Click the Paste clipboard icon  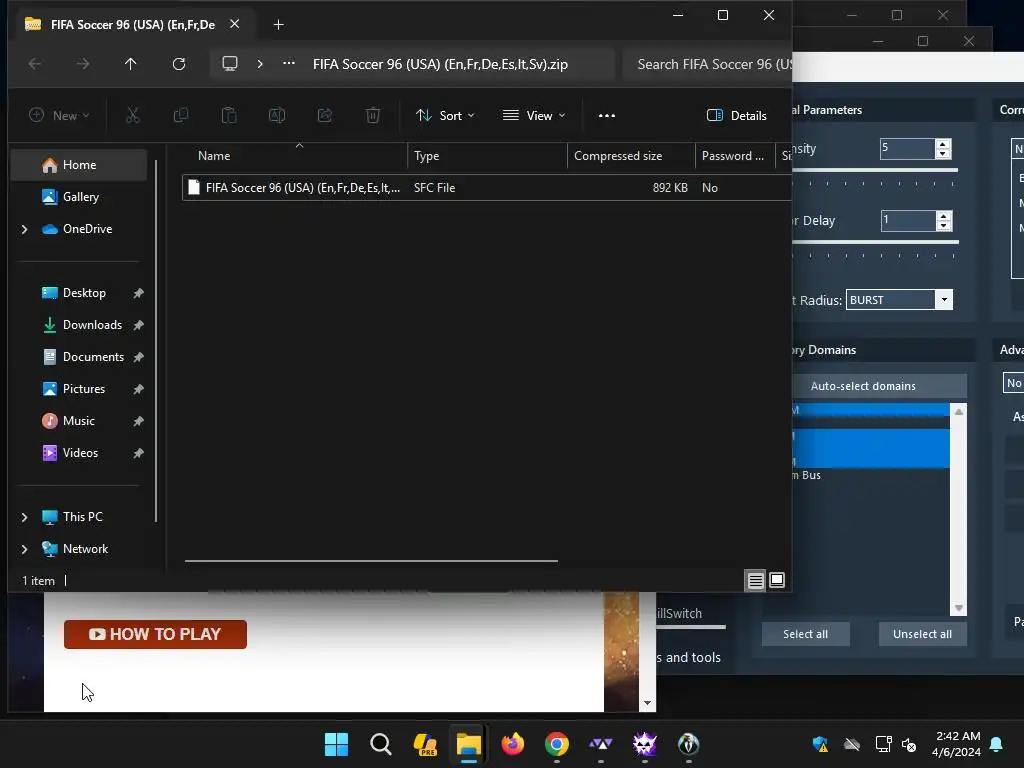click(229, 116)
